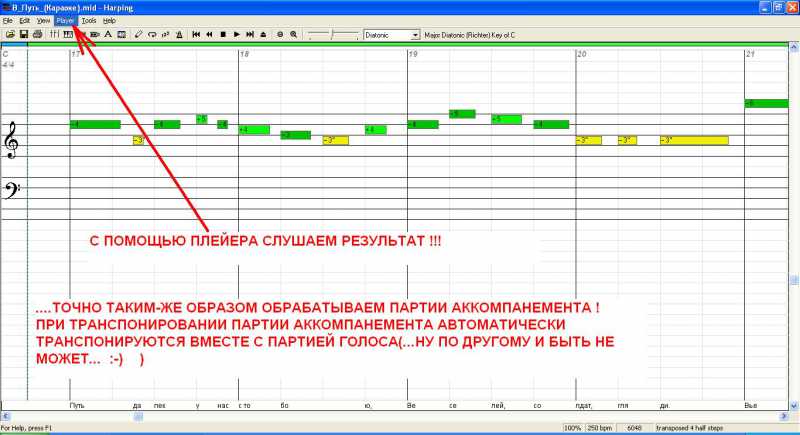Click the grid layout icon after the A

tap(121, 35)
